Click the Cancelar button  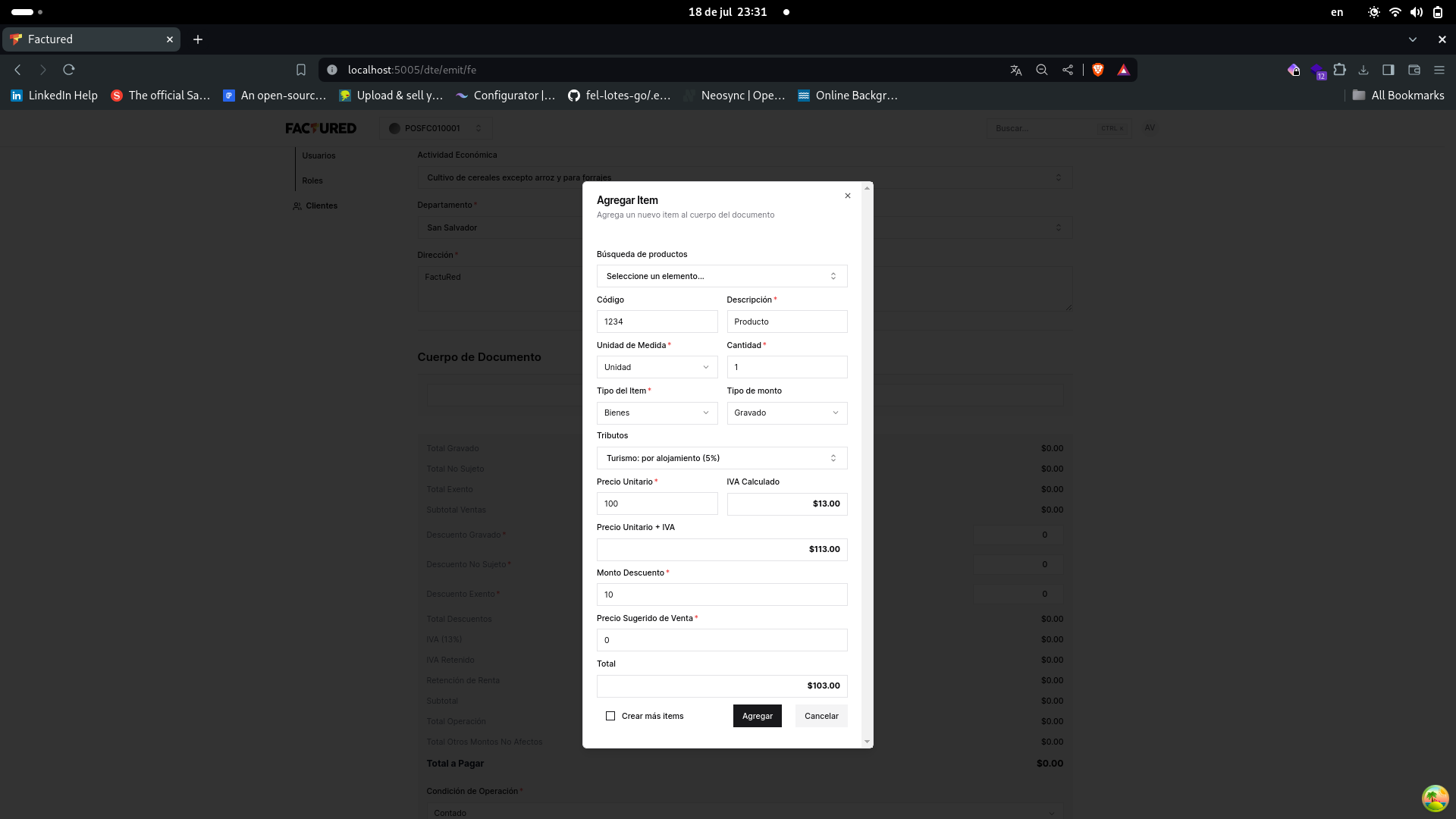tap(821, 716)
